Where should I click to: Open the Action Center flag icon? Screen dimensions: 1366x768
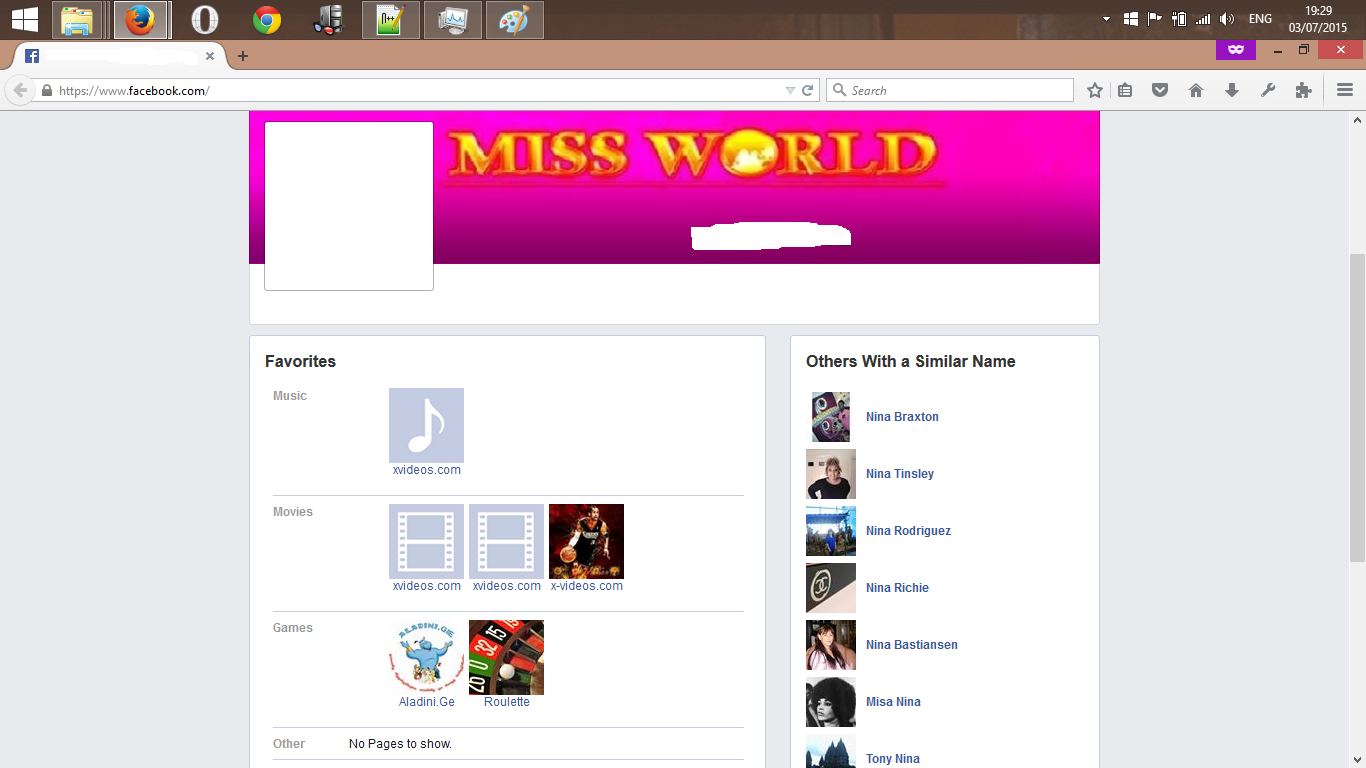[1154, 19]
